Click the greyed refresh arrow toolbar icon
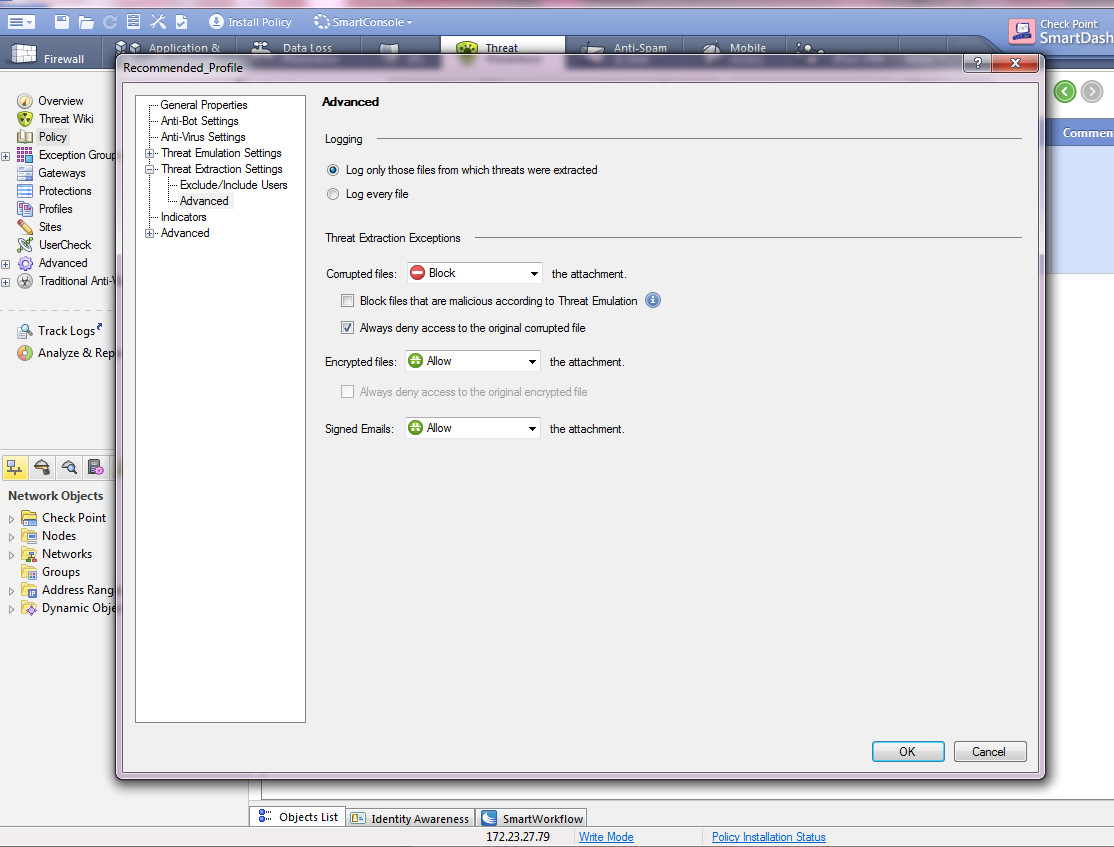 pos(110,22)
